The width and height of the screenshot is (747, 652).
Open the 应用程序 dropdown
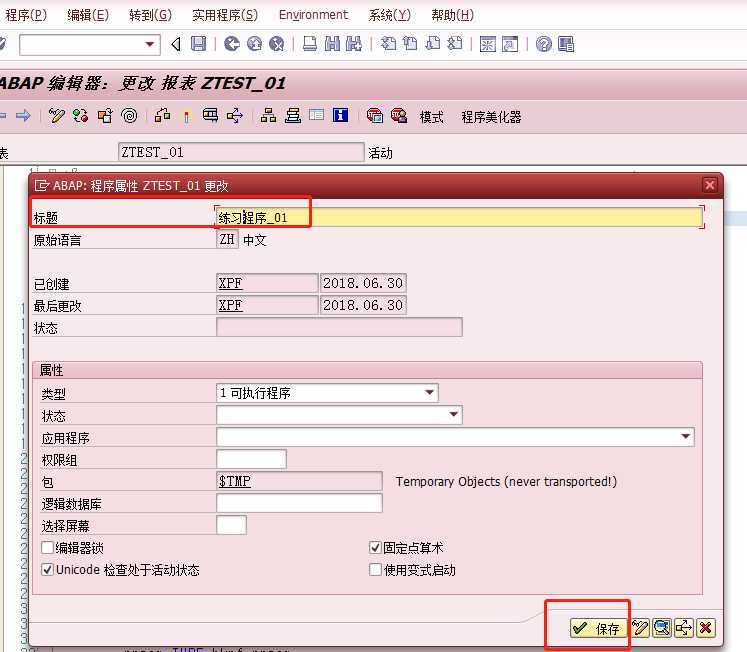455,437
